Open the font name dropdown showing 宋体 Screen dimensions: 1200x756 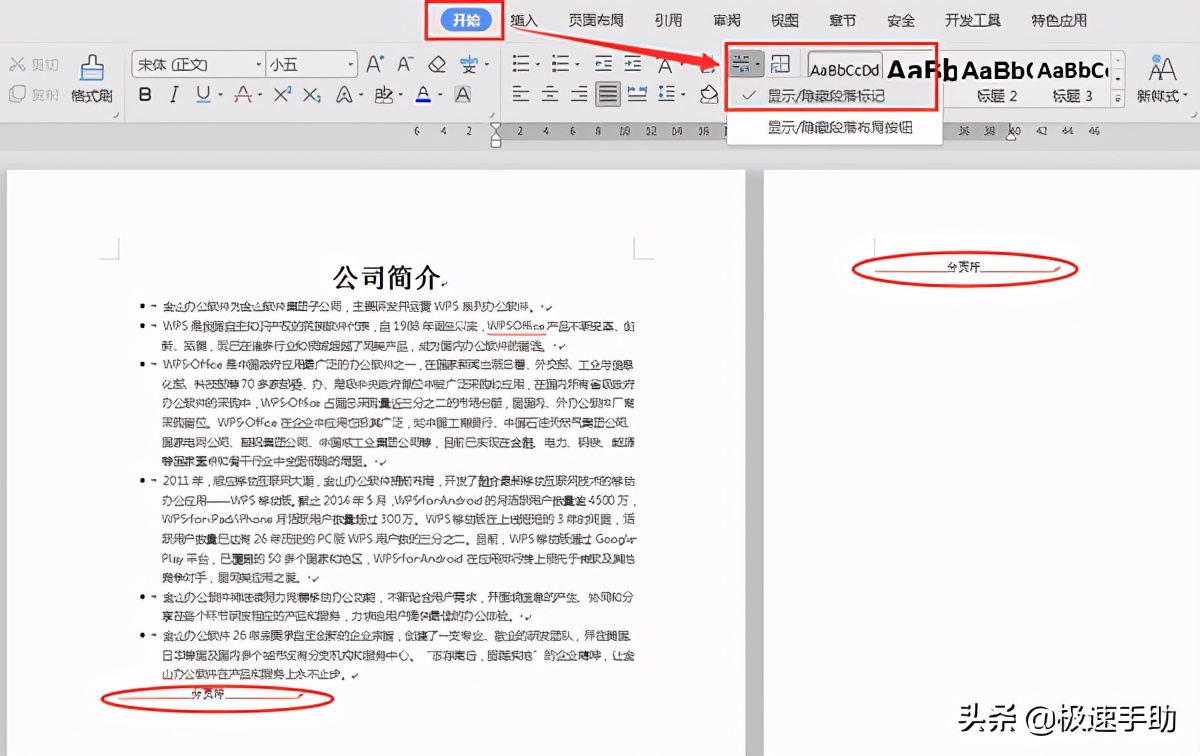tap(258, 63)
